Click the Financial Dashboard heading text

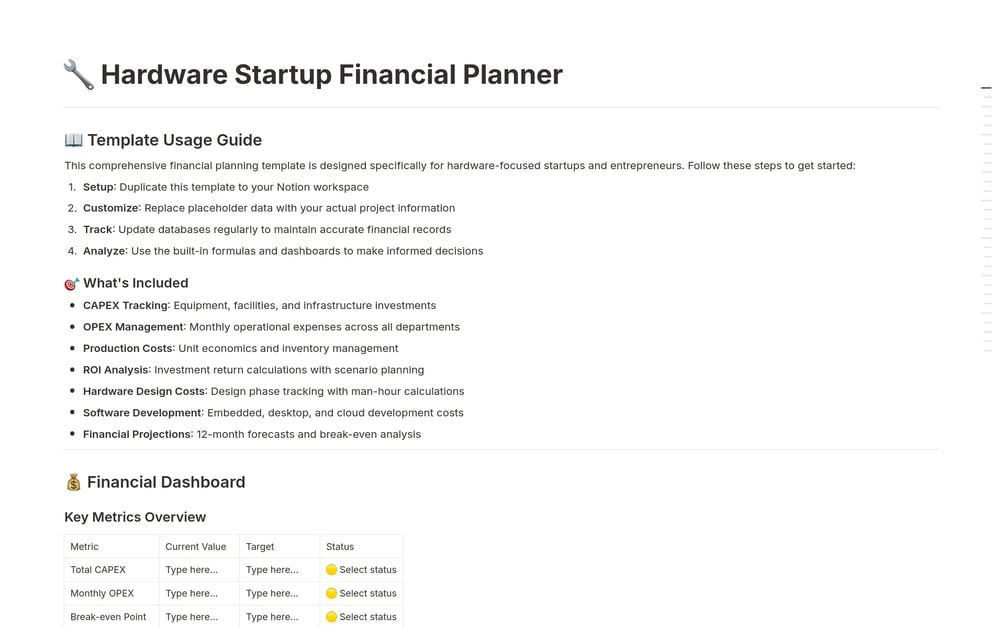[166, 482]
